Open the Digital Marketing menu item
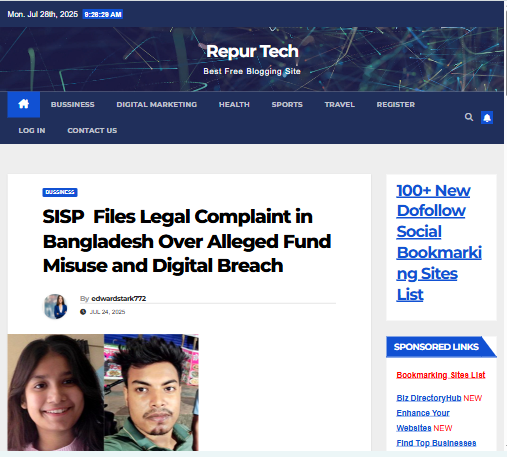 [x=157, y=105]
